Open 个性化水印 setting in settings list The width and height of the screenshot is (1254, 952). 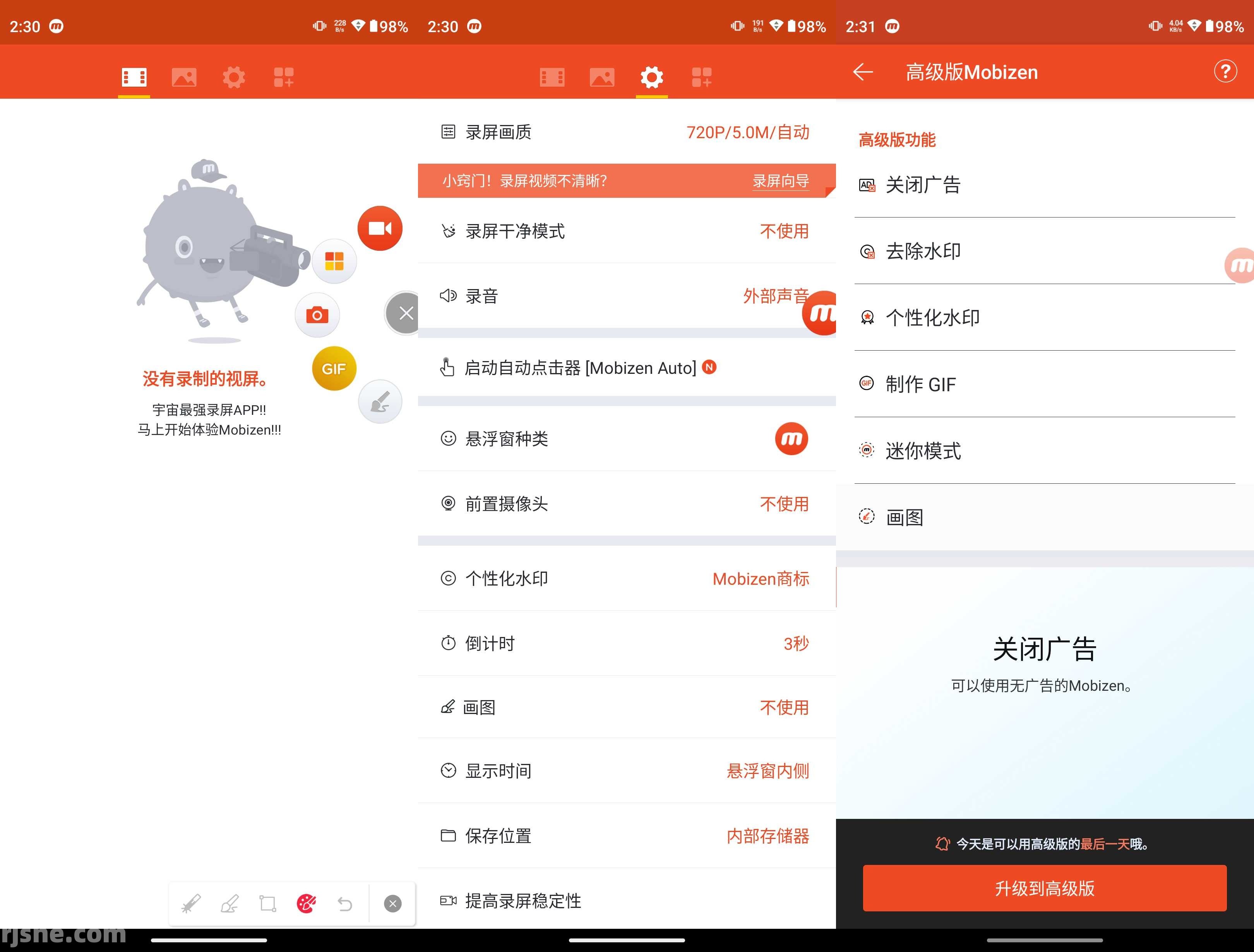coord(627,578)
